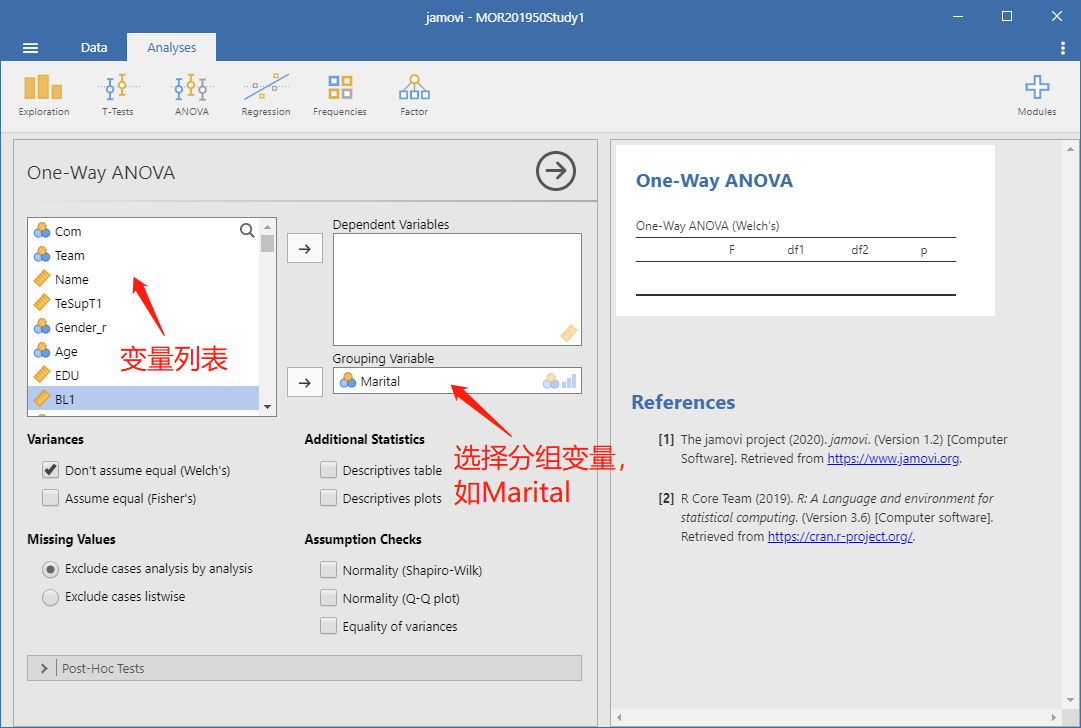This screenshot has height=728, width=1081.
Task: Select the Gender_r variable
Action: [143, 327]
